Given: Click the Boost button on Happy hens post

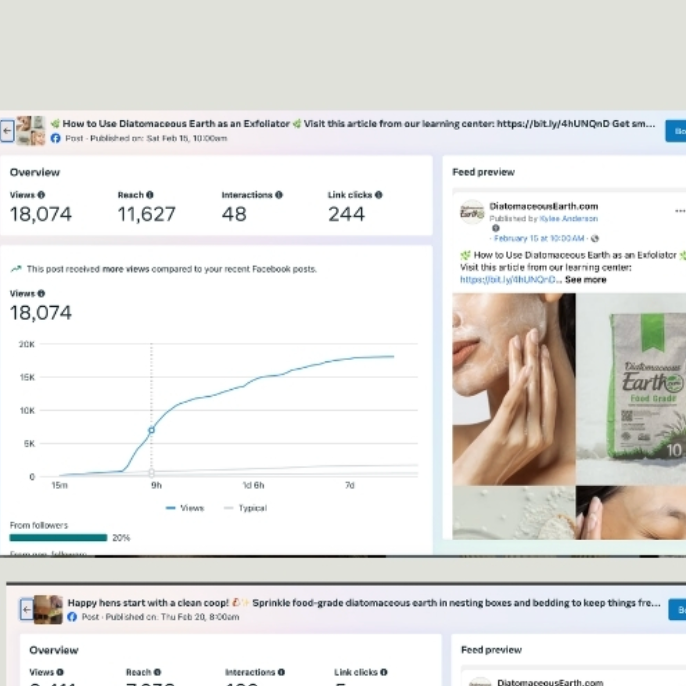Looking at the screenshot, I should pyautogui.click(x=677, y=609).
